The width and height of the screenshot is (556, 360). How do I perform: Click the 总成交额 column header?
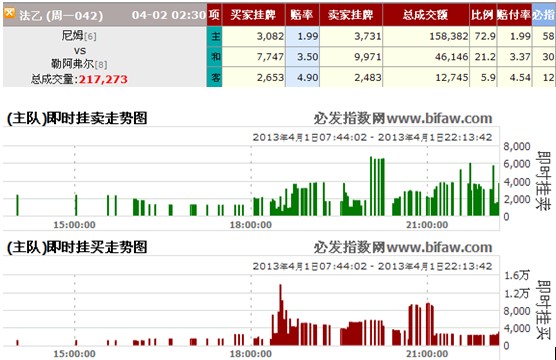426,15
